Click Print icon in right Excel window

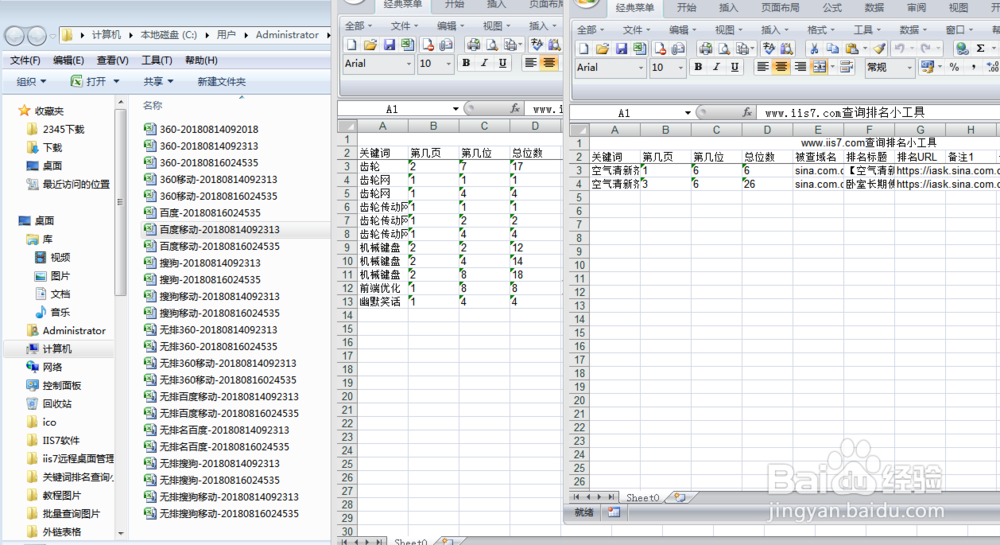click(705, 48)
